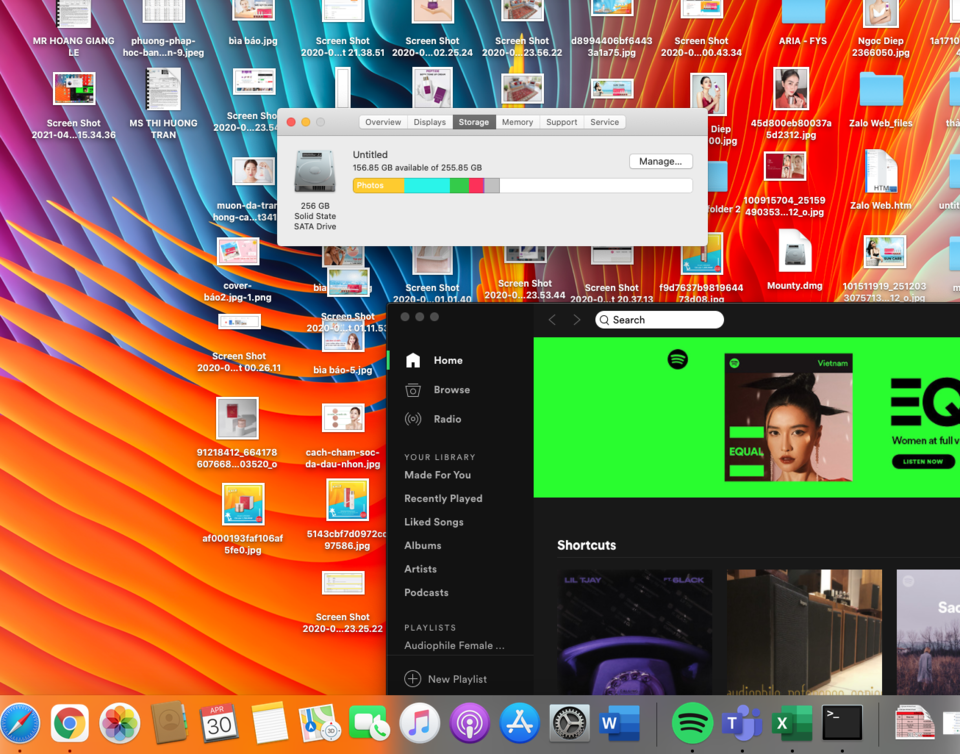The height and width of the screenshot is (754, 960).
Task: Go back with Spotify's left arrow
Action: [x=552, y=319]
